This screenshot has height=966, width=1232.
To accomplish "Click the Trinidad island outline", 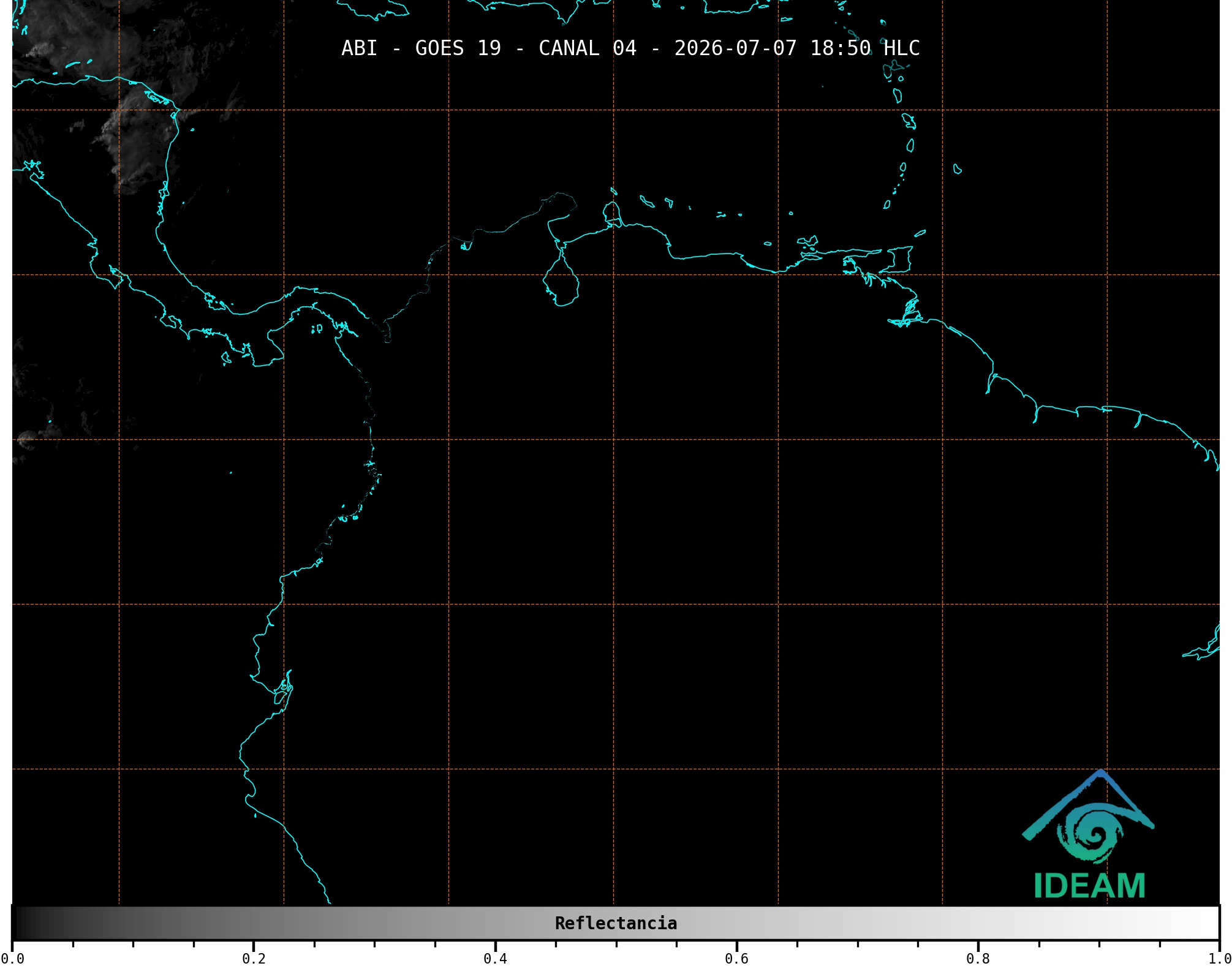I will pyautogui.click(x=896, y=260).
